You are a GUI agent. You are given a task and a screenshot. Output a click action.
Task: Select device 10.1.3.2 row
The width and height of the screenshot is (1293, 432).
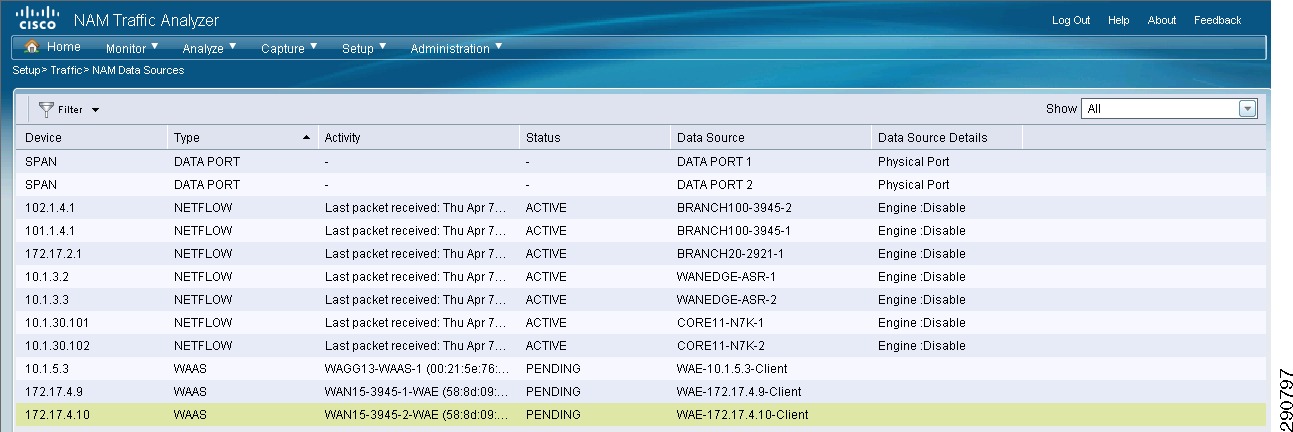point(641,276)
